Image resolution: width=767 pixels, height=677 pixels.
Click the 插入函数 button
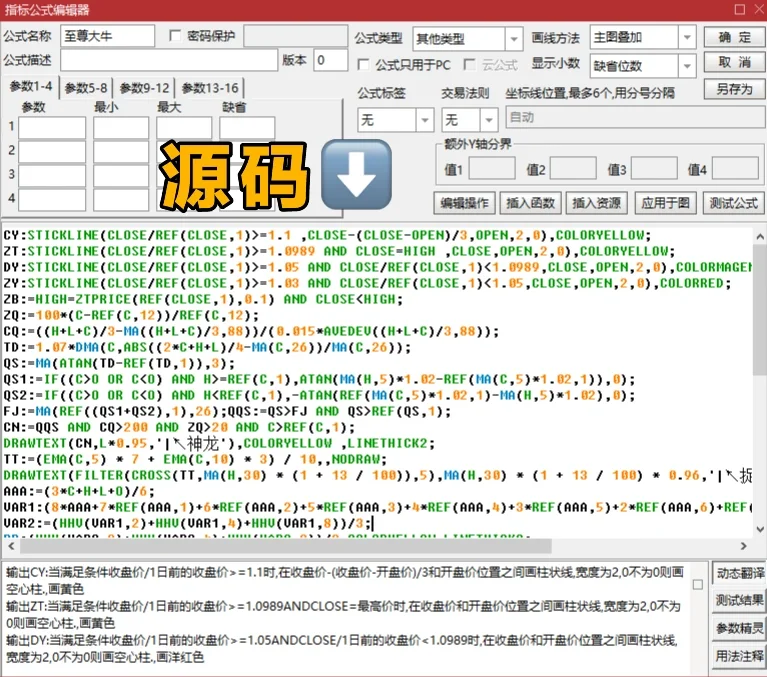530,203
